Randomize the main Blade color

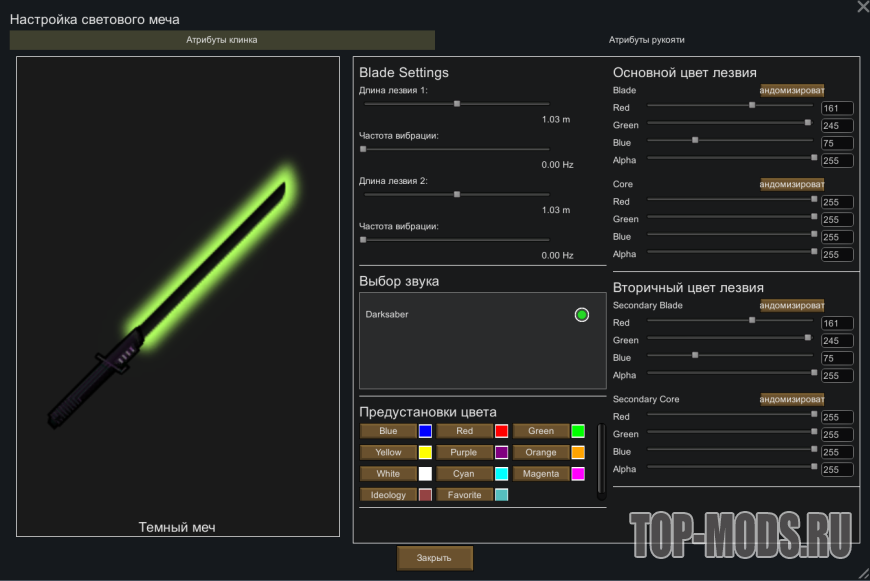click(792, 90)
